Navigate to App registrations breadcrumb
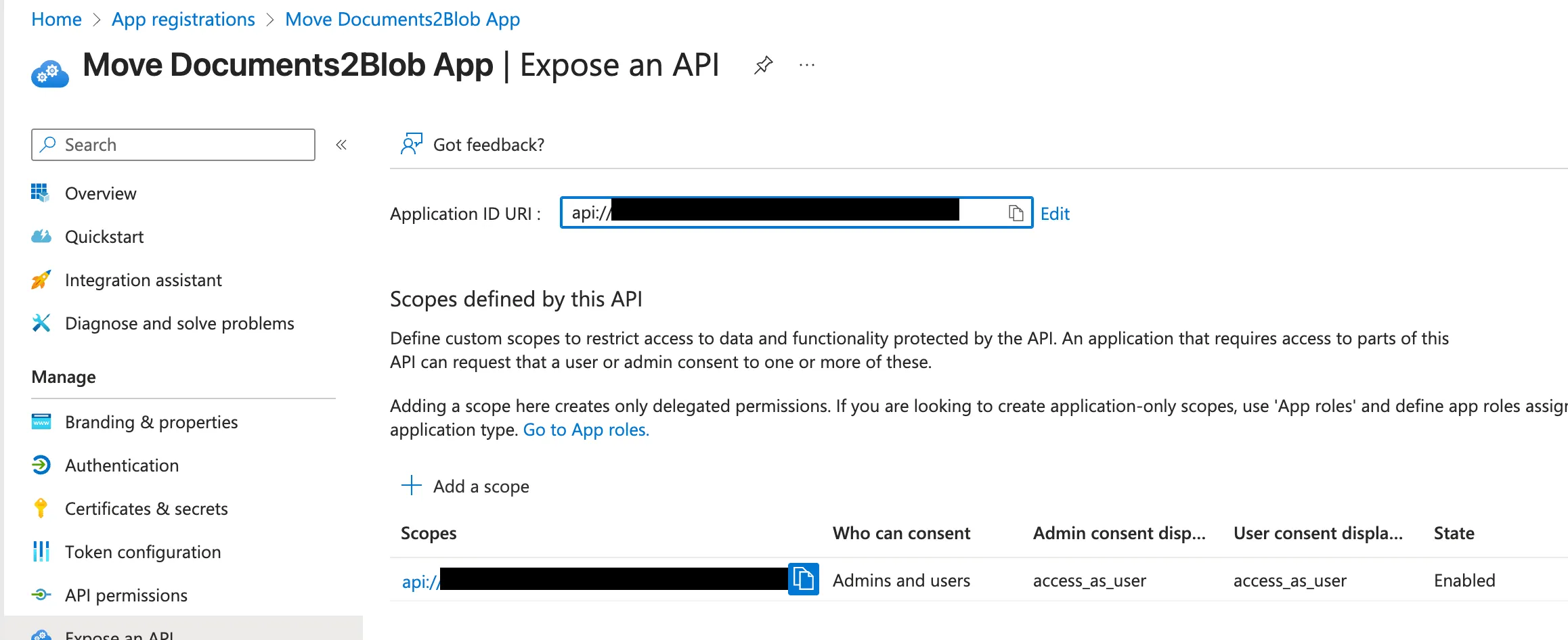1568x640 pixels. click(x=183, y=19)
